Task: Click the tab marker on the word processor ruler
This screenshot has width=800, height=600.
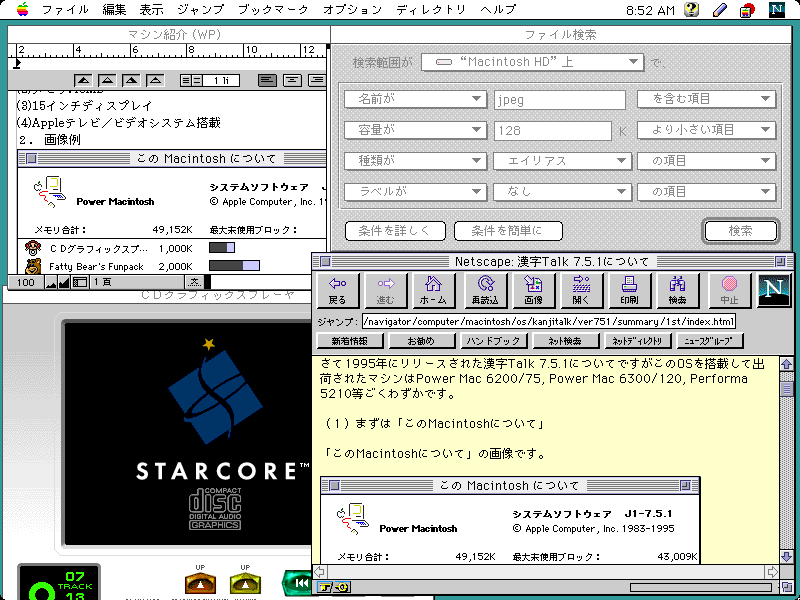Action: 17,64
